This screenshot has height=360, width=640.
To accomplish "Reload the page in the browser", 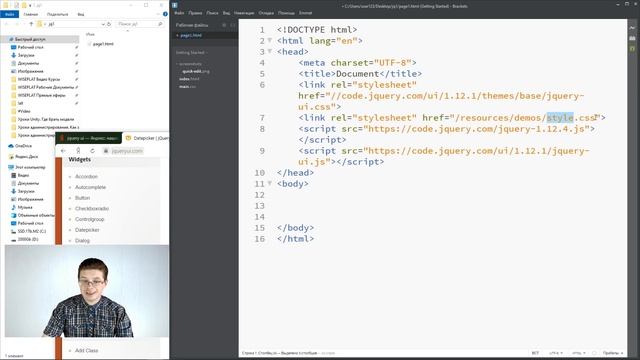I will 92,151.
